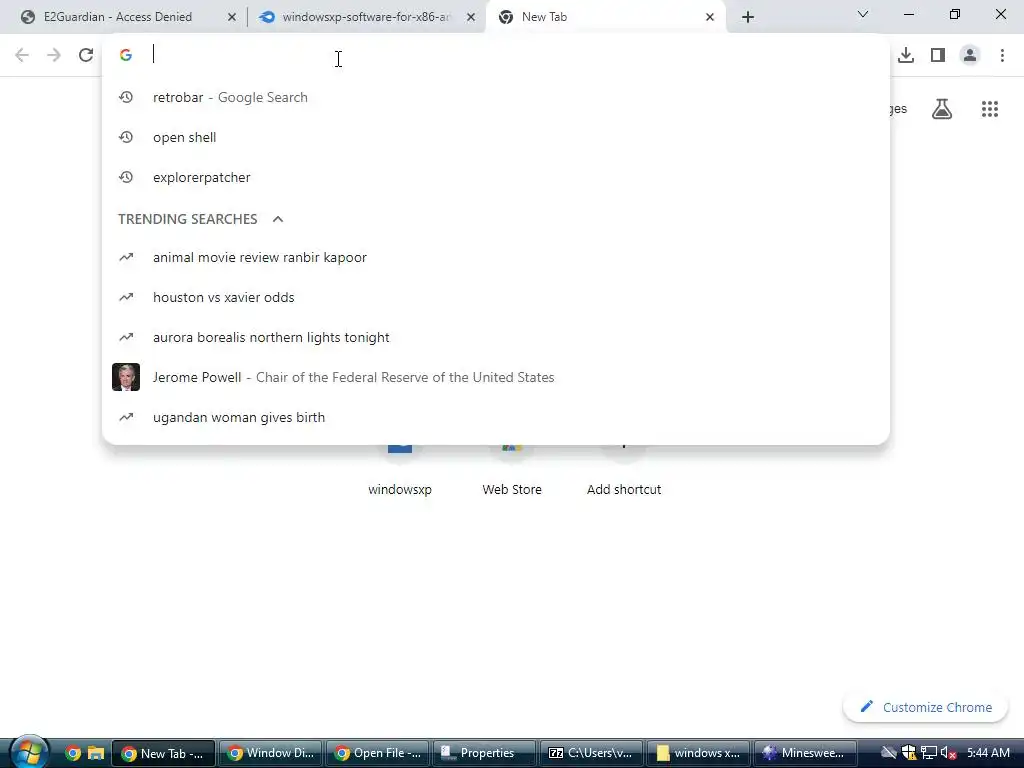Choose the explorerpatcher suggestion

tap(496, 177)
